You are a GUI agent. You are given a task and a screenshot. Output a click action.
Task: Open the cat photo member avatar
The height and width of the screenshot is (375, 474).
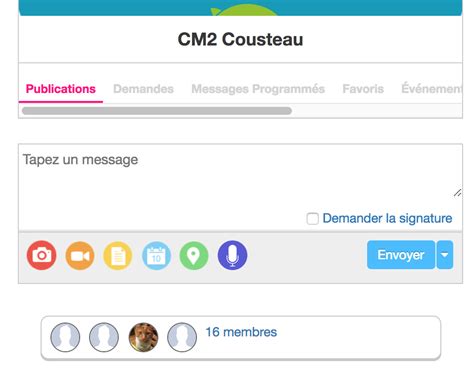tap(143, 337)
